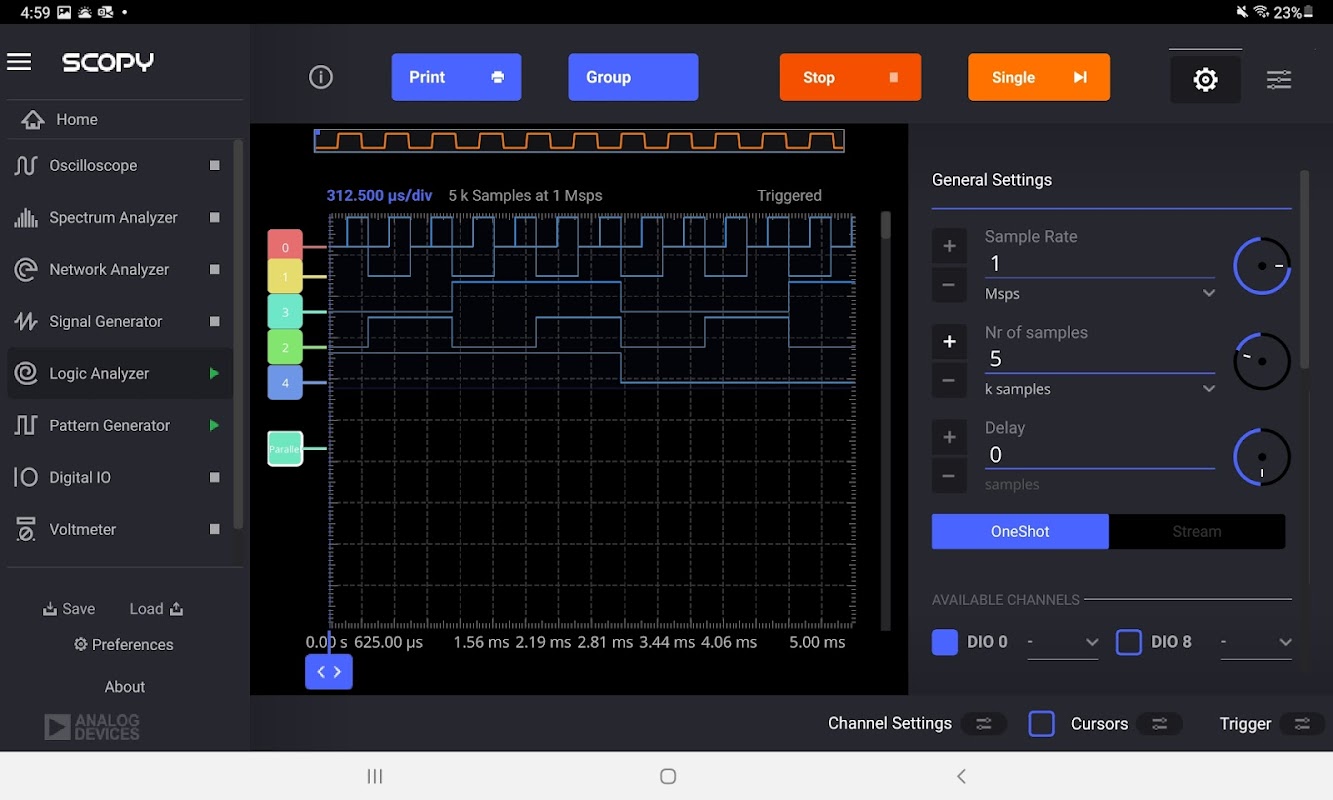Screen dimensions: 1333x800
Task: Select red channel 0 handle
Action: click(x=285, y=247)
